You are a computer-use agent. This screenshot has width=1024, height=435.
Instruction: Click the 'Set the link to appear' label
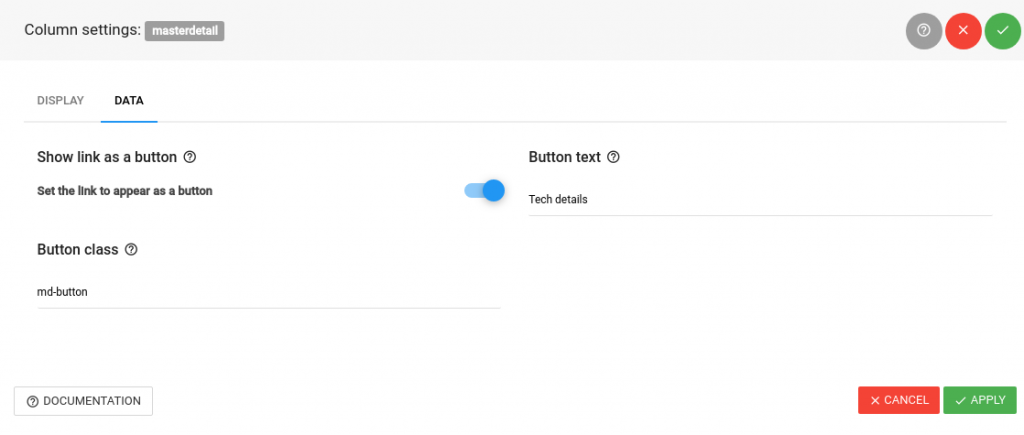(125, 191)
